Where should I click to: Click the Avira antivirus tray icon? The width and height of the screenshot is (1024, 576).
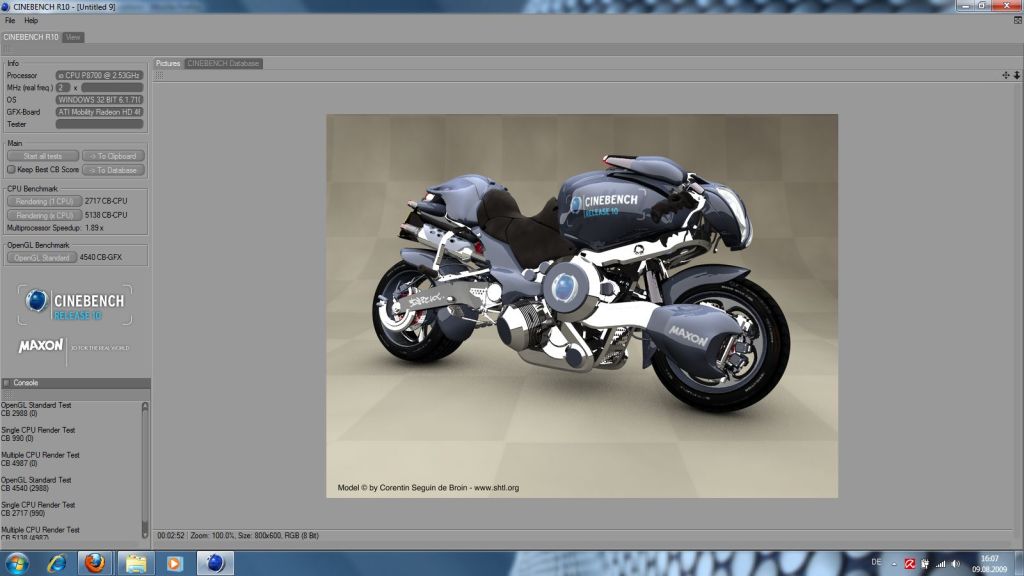click(910, 564)
